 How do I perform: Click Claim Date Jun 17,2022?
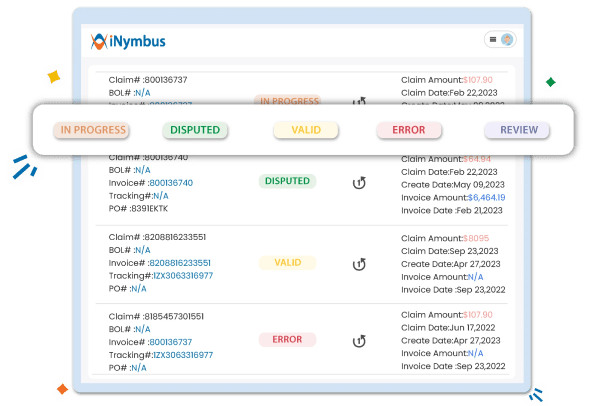[448, 328]
